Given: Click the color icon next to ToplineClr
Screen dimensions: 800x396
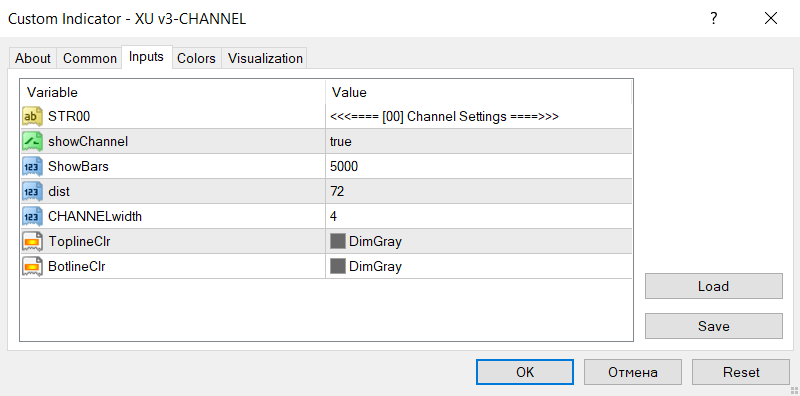Looking at the screenshot, I should click(32, 241).
